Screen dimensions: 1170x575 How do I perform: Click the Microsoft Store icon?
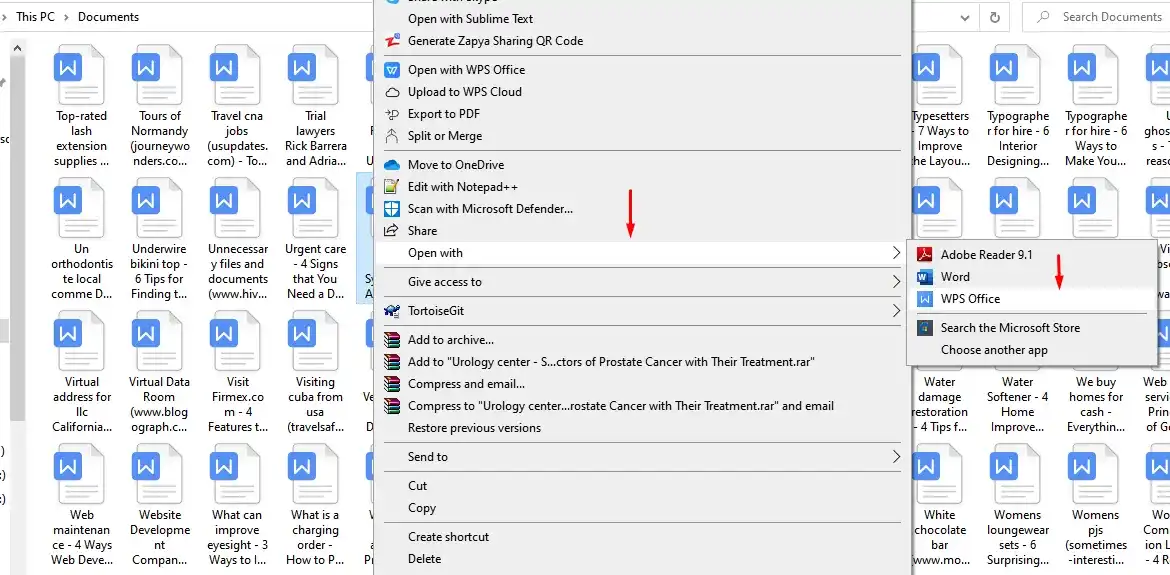coord(925,328)
